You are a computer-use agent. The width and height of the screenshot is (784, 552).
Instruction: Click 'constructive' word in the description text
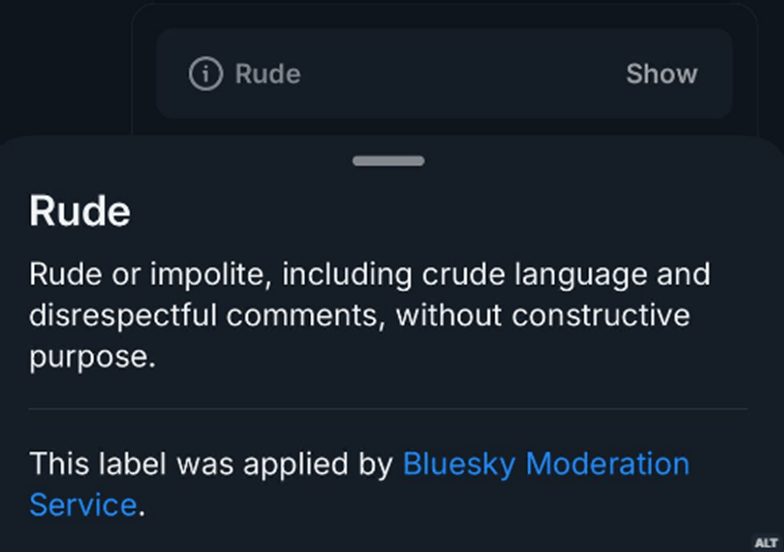tap(600, 316)
